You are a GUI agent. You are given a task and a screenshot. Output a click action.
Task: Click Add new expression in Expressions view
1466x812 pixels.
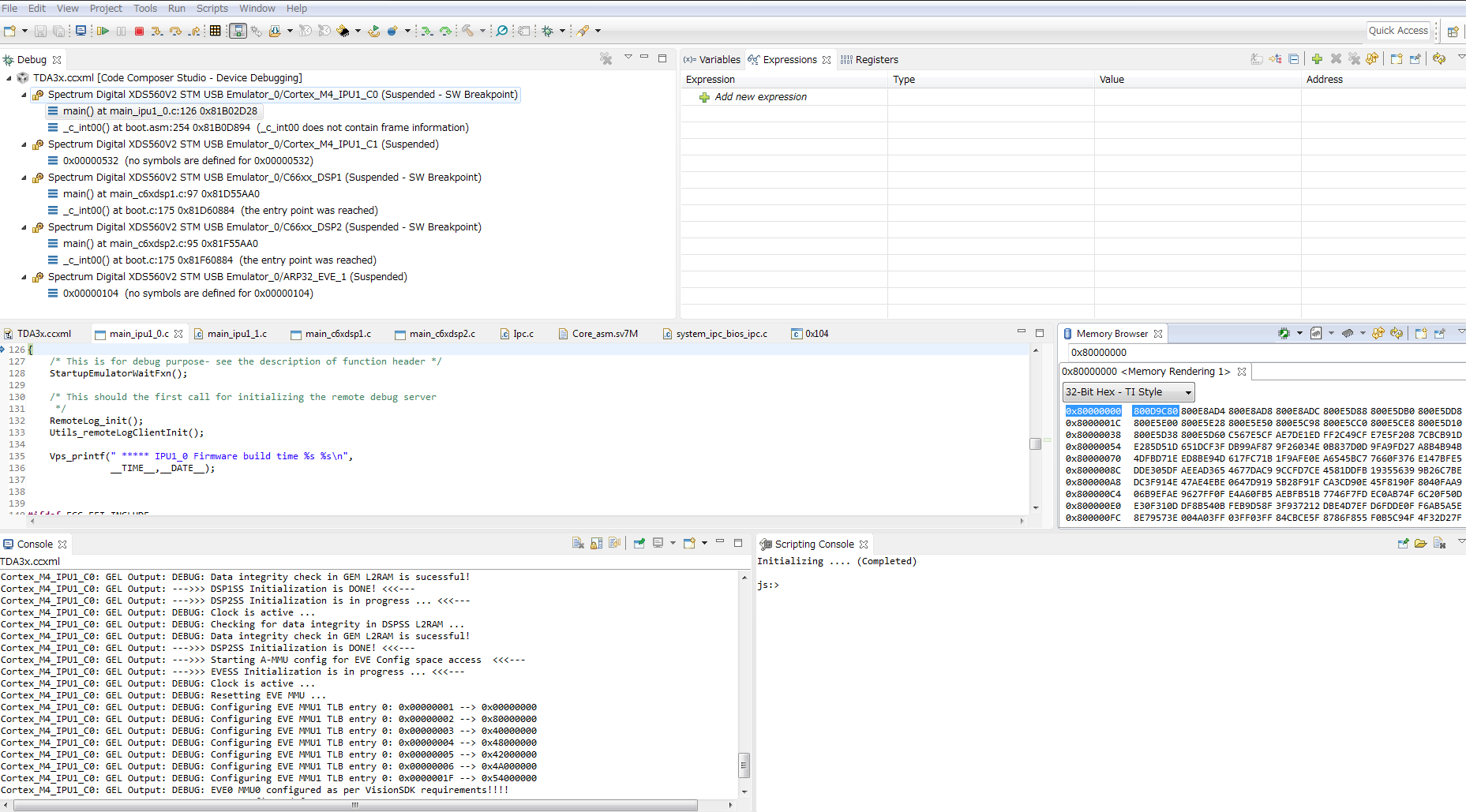click(760, 96)
